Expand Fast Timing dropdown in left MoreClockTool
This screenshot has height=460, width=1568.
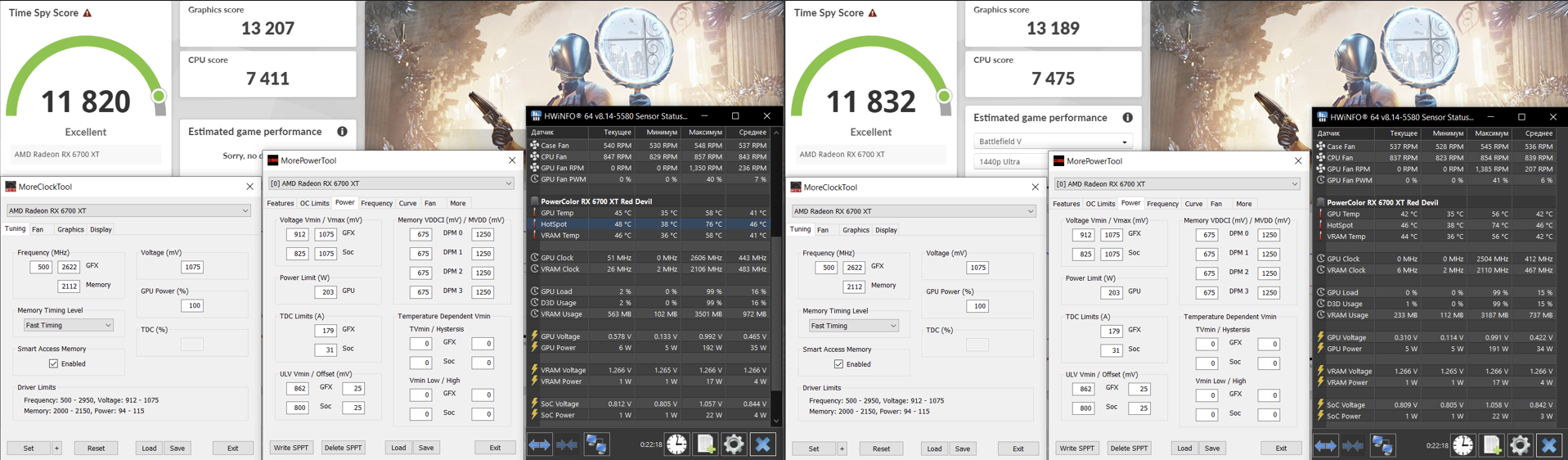pos(68,325)
